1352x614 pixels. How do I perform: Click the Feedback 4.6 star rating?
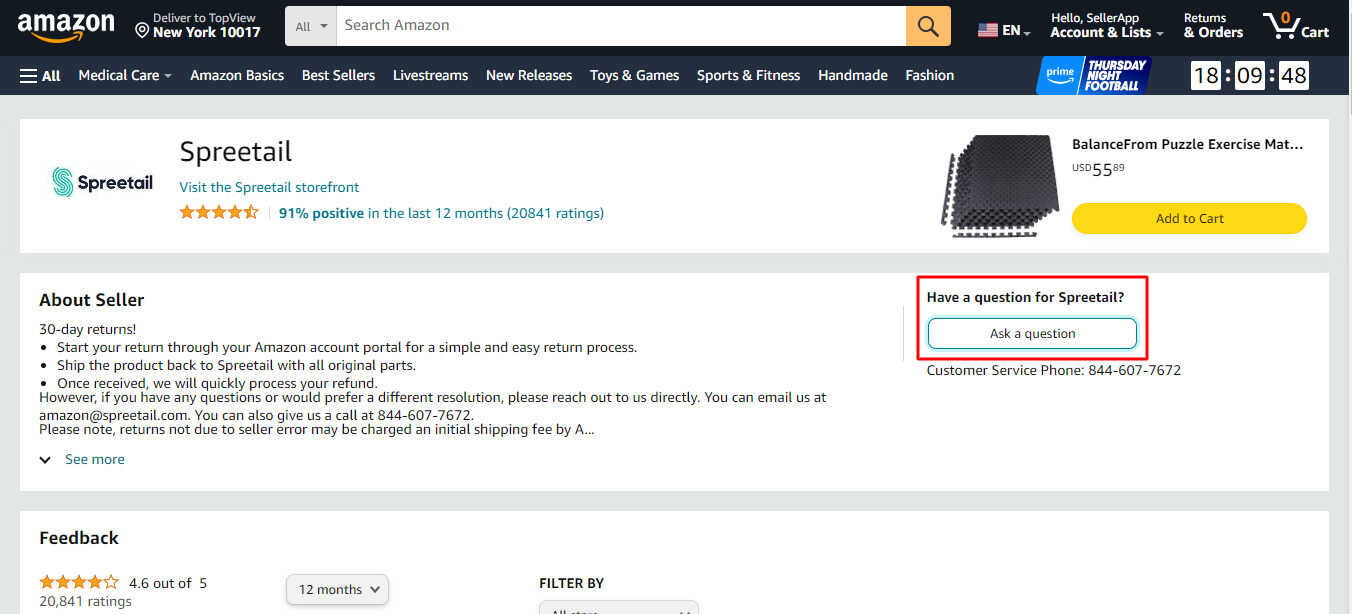79,583
